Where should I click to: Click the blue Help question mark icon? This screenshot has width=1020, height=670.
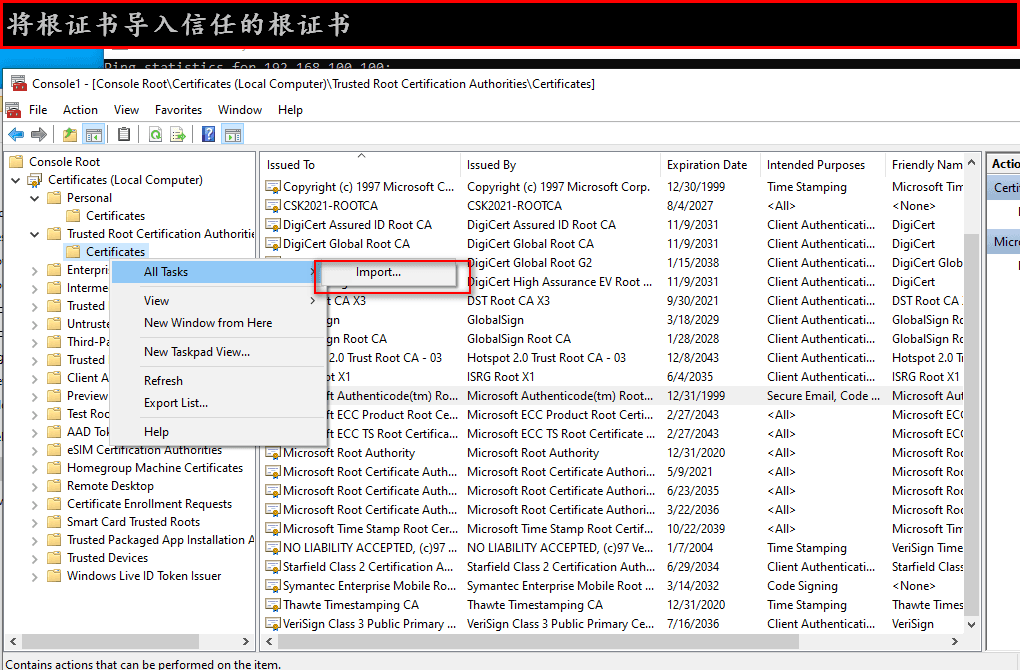(209, 134)
